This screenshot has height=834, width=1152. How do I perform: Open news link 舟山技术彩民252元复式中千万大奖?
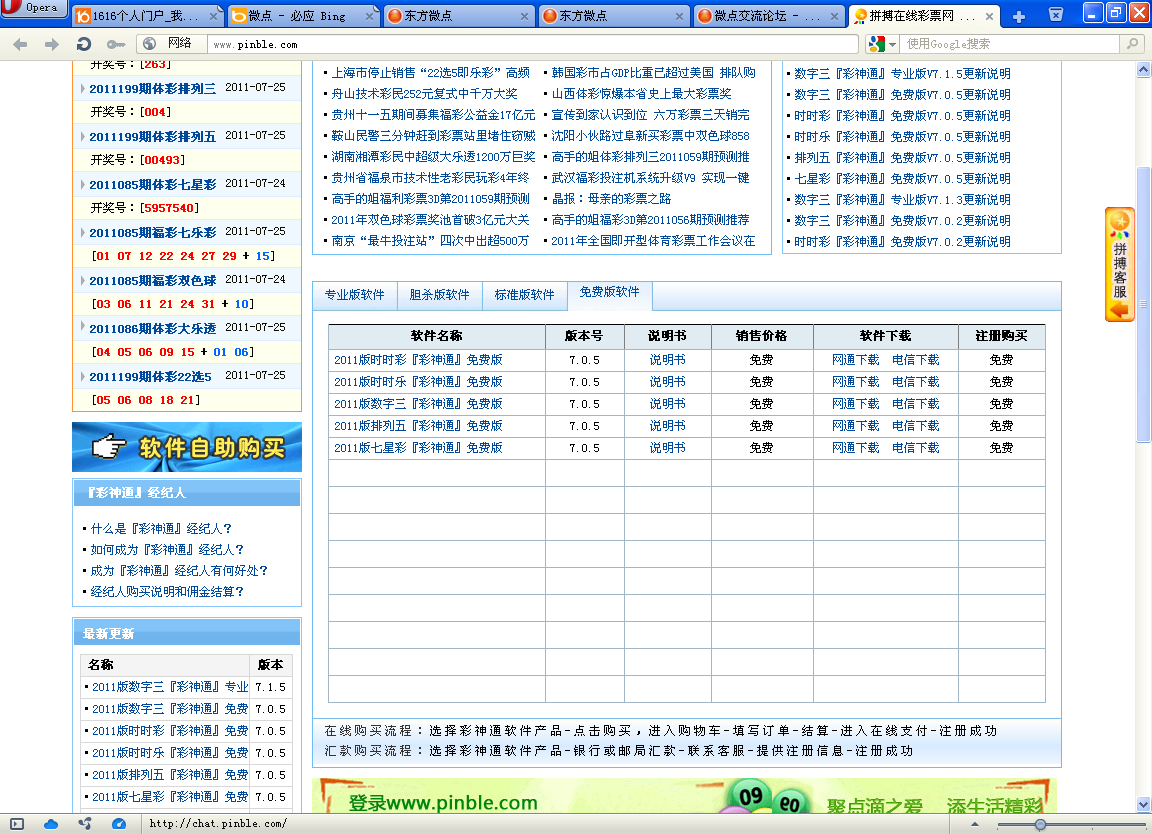tap(425, 94)
